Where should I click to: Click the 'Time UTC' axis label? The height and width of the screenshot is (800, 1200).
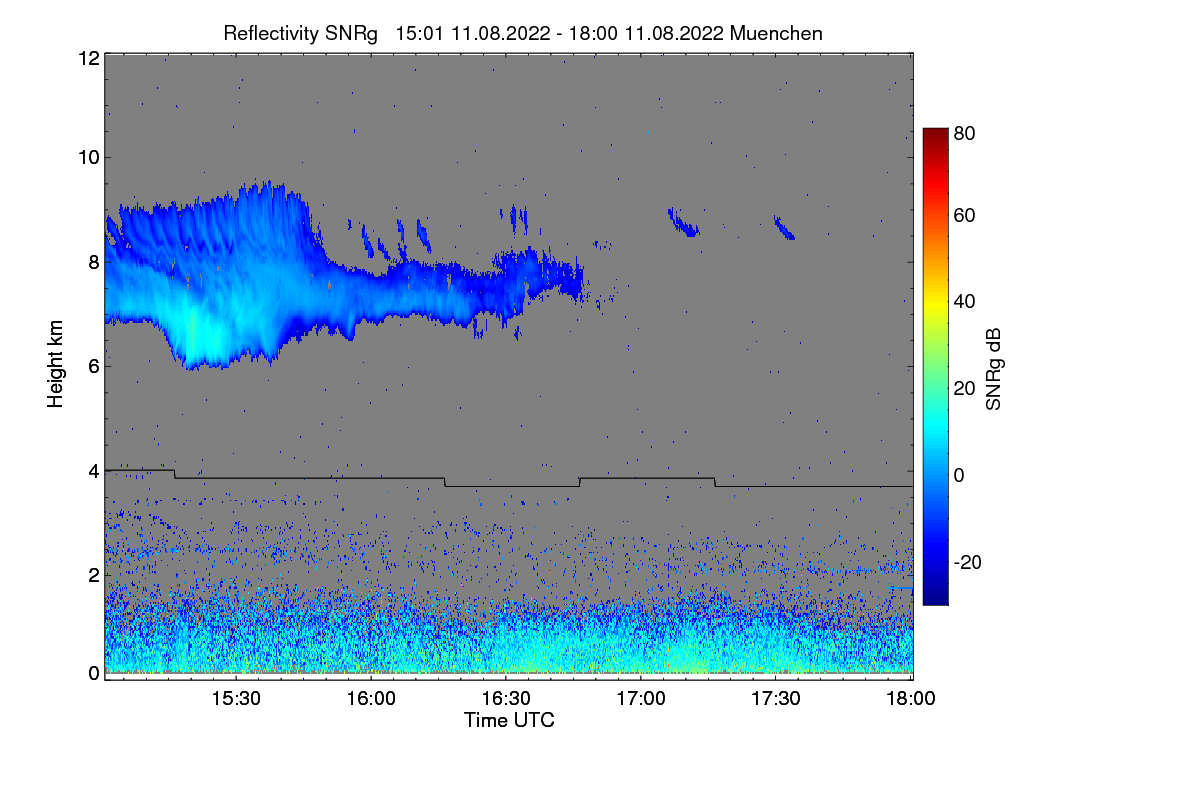tap(509, 720)
